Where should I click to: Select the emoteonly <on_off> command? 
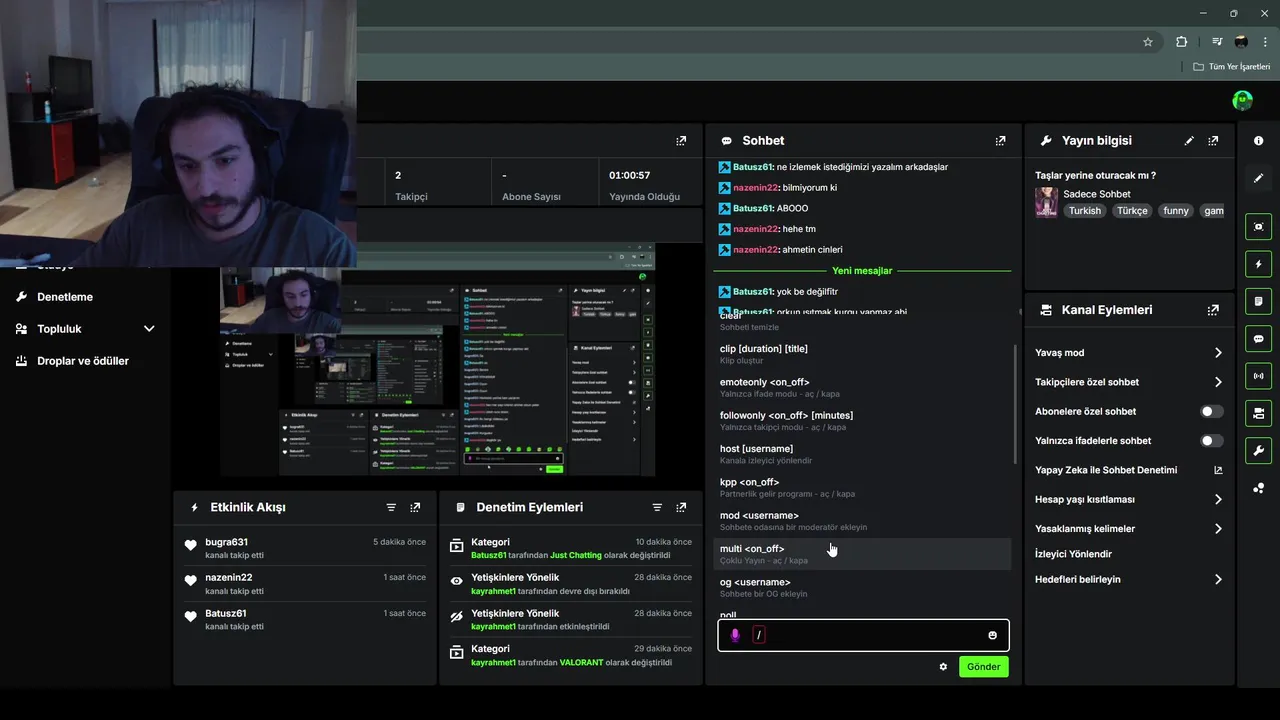(x=864, y=388)
